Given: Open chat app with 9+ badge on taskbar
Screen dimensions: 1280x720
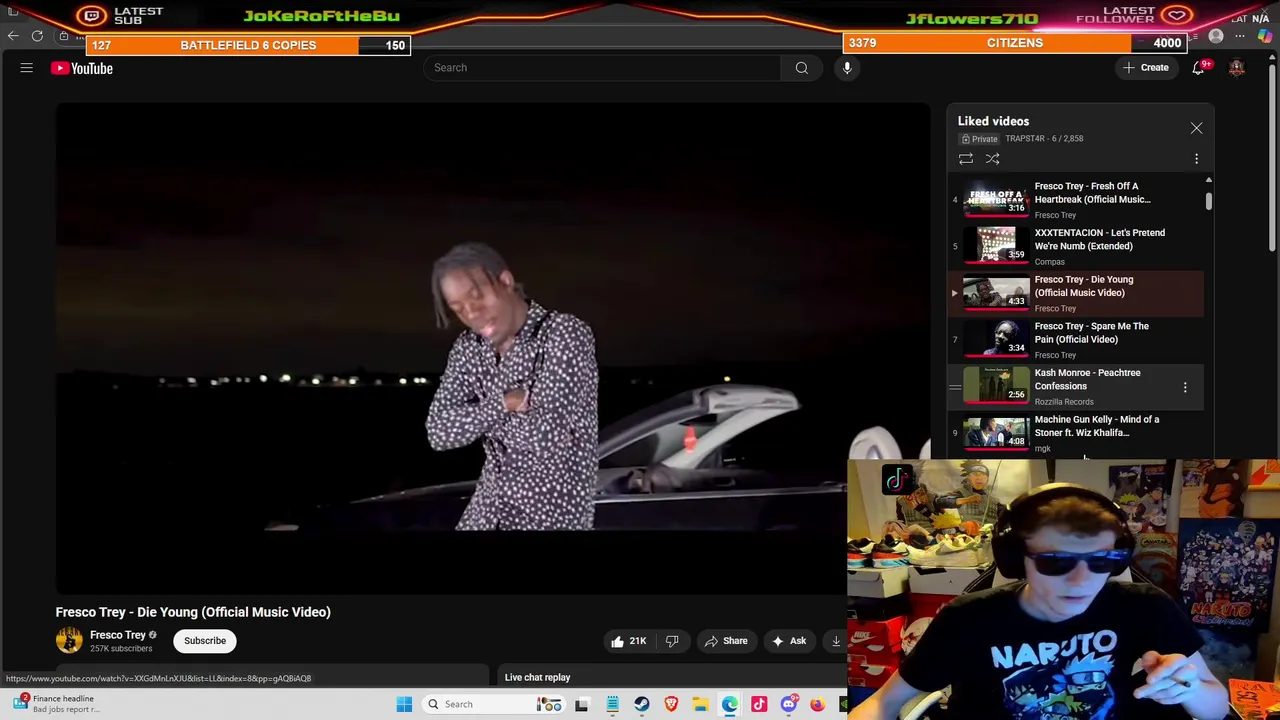Looking at the screenshot, I should 789,704.
